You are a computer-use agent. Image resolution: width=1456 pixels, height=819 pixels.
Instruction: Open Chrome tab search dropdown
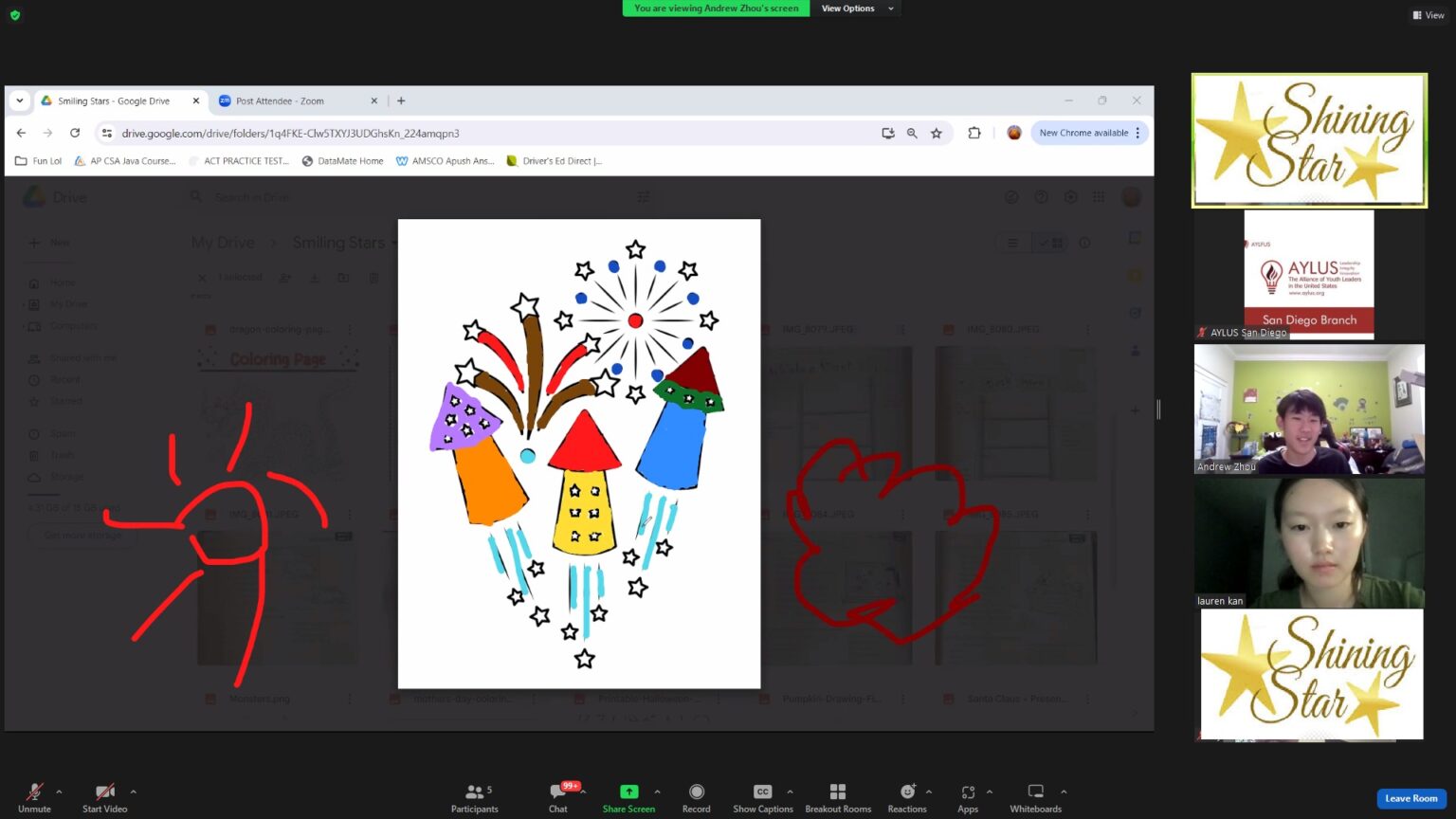[20, 100]
